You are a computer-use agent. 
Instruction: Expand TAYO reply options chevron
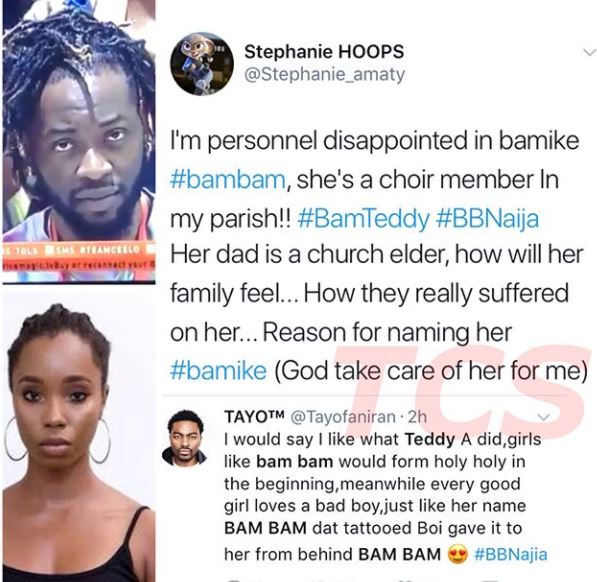[x=543, y=417]
